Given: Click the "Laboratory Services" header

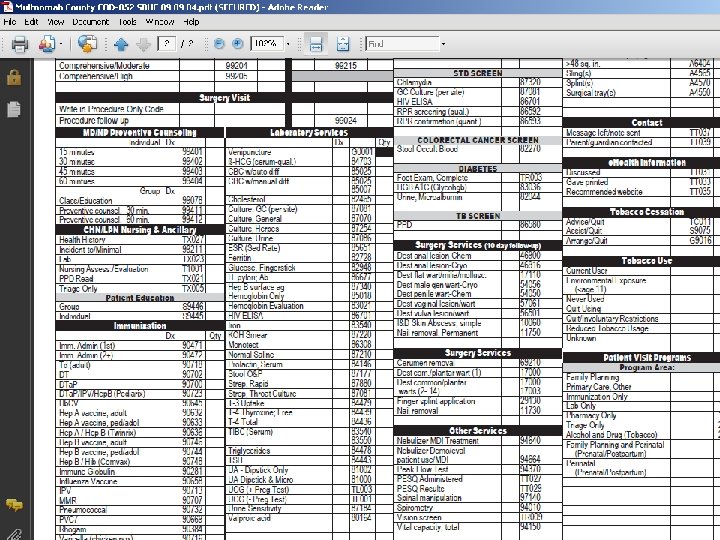Looking at the screenshot, I should point(309,133).
